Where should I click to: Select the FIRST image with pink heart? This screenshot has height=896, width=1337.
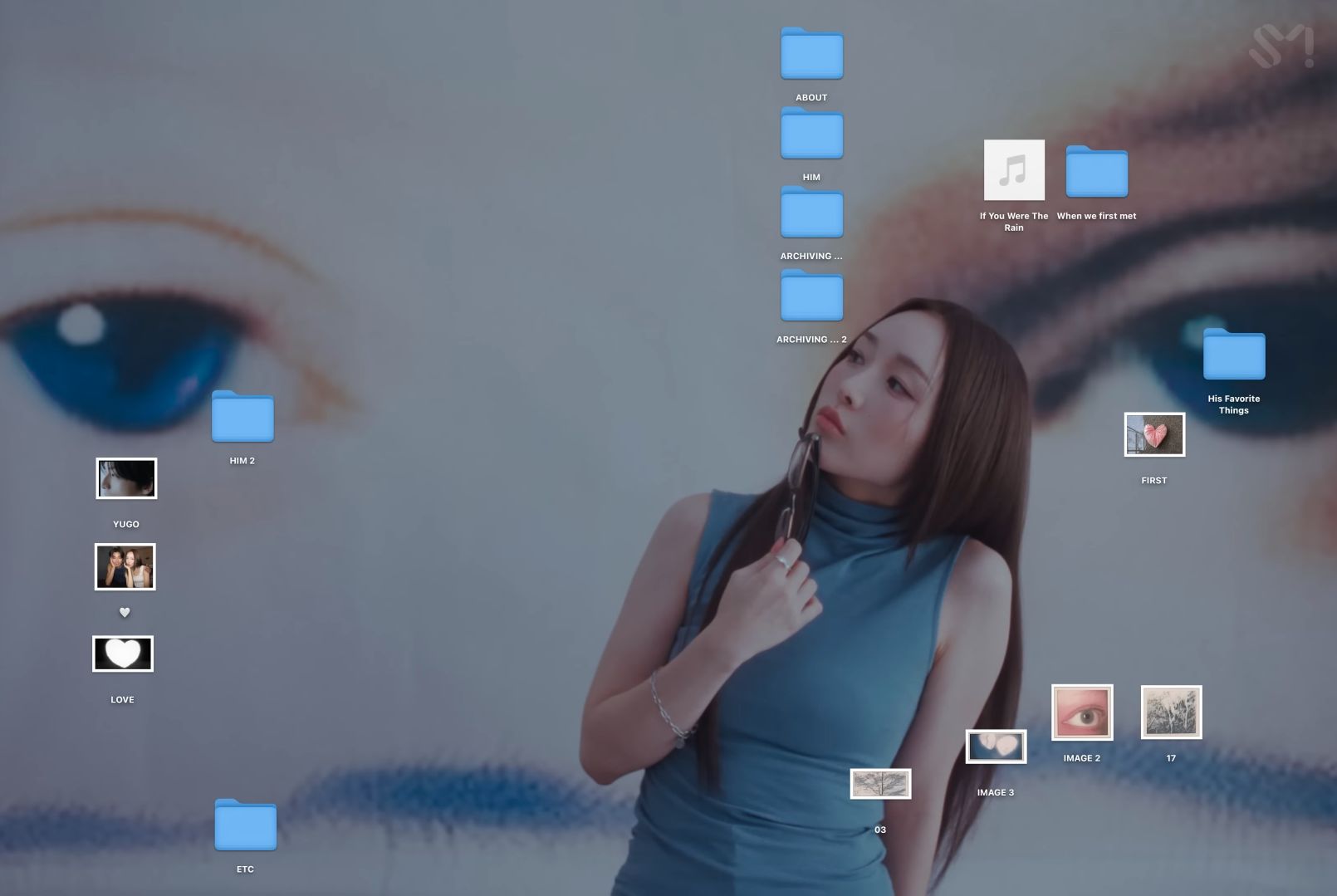click(x=1153, y=434)
